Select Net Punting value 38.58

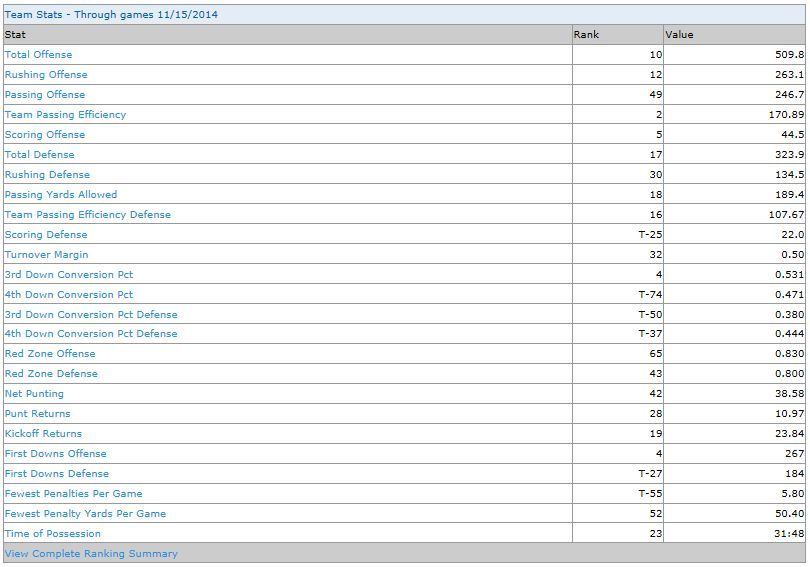(x=789, y=394)
